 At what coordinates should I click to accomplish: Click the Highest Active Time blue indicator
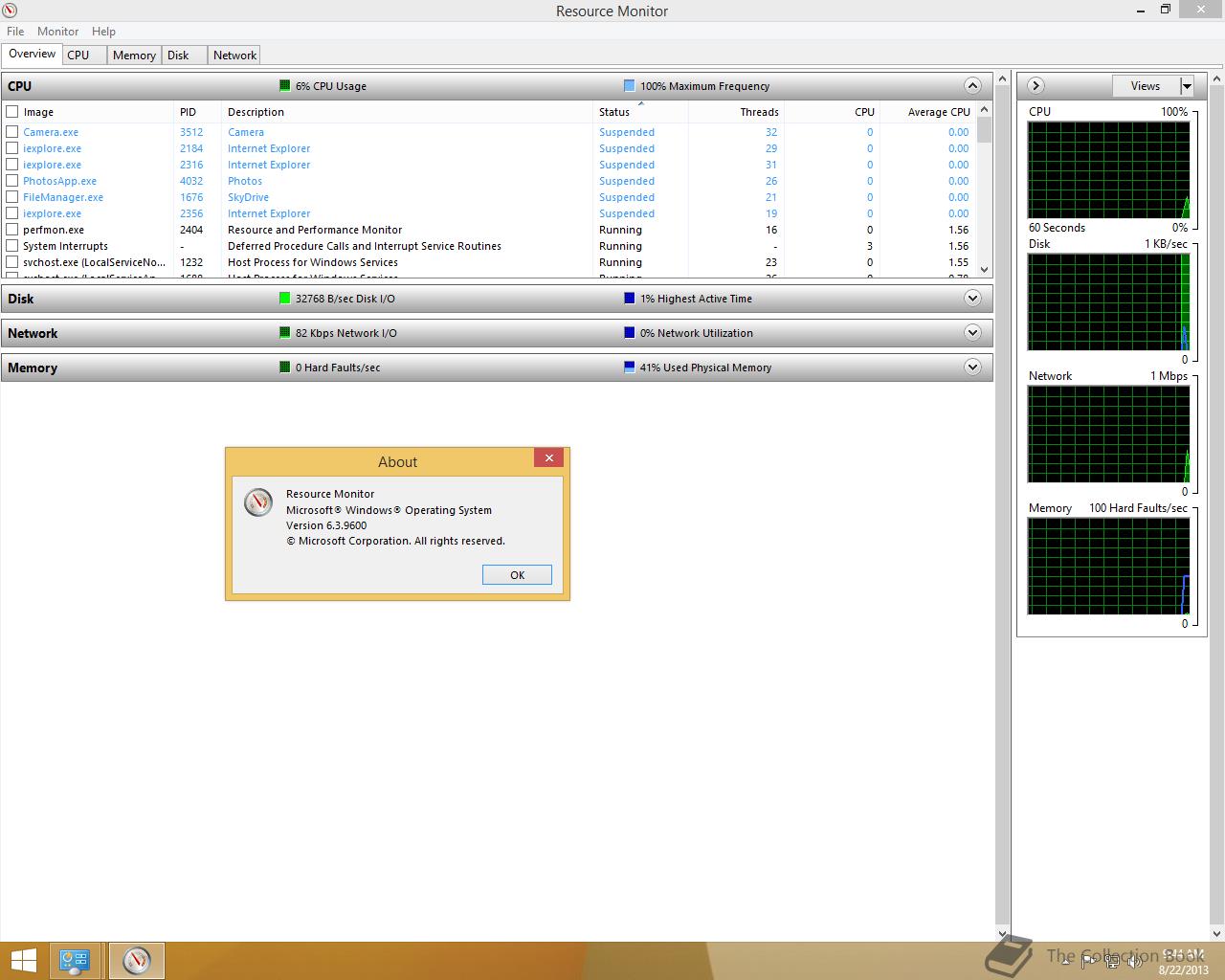(x=629, y=299)
